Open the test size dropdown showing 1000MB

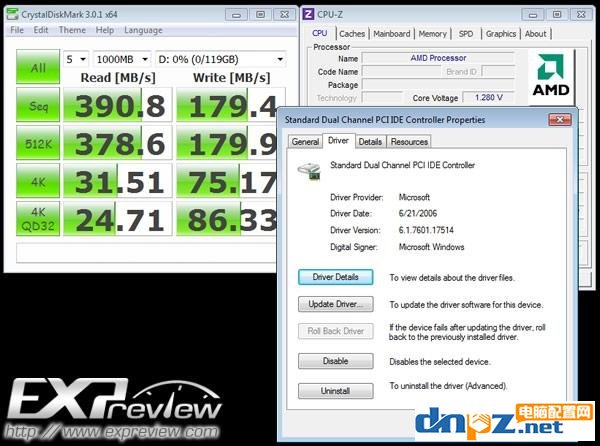[122, 59]
